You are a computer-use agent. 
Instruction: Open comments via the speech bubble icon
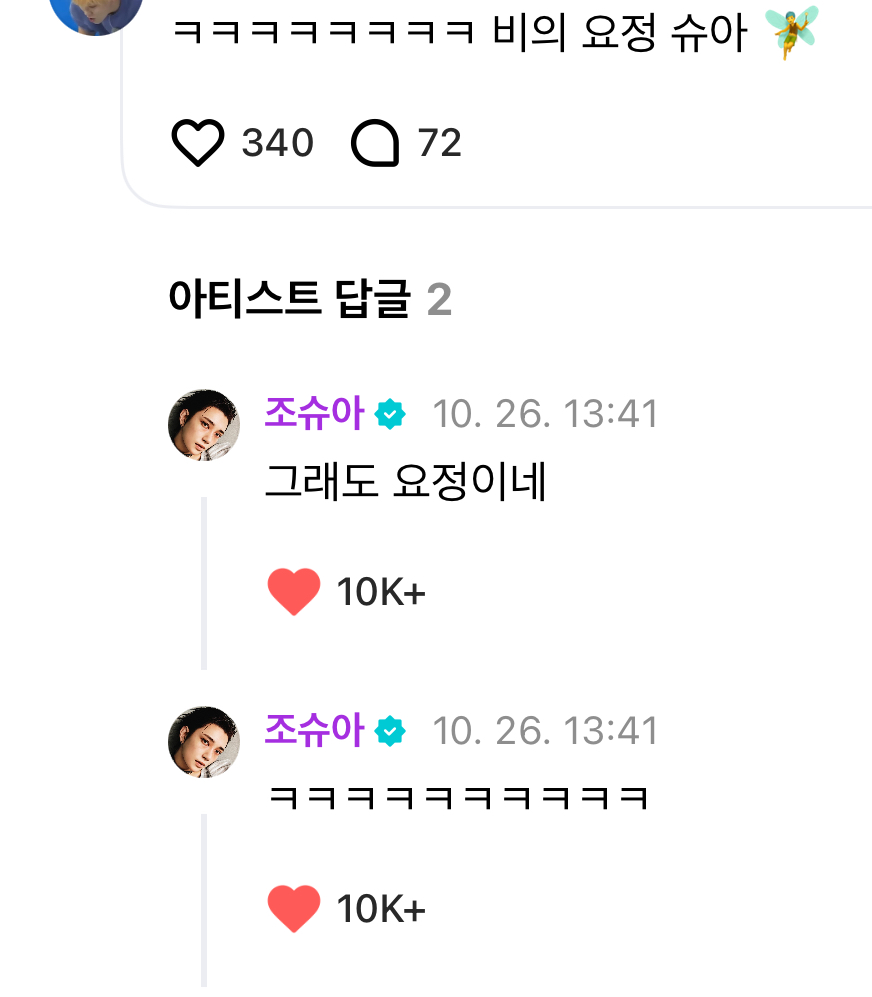pos(375,144)
